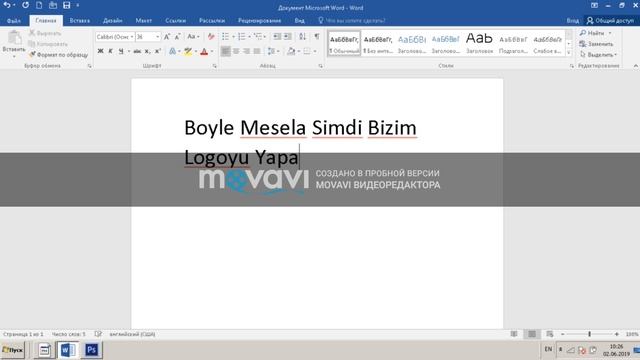Image resolution: width=640 pixels, height=360 pixels.
Task: Align the paragraph to the right
Action: coord(246,51)
